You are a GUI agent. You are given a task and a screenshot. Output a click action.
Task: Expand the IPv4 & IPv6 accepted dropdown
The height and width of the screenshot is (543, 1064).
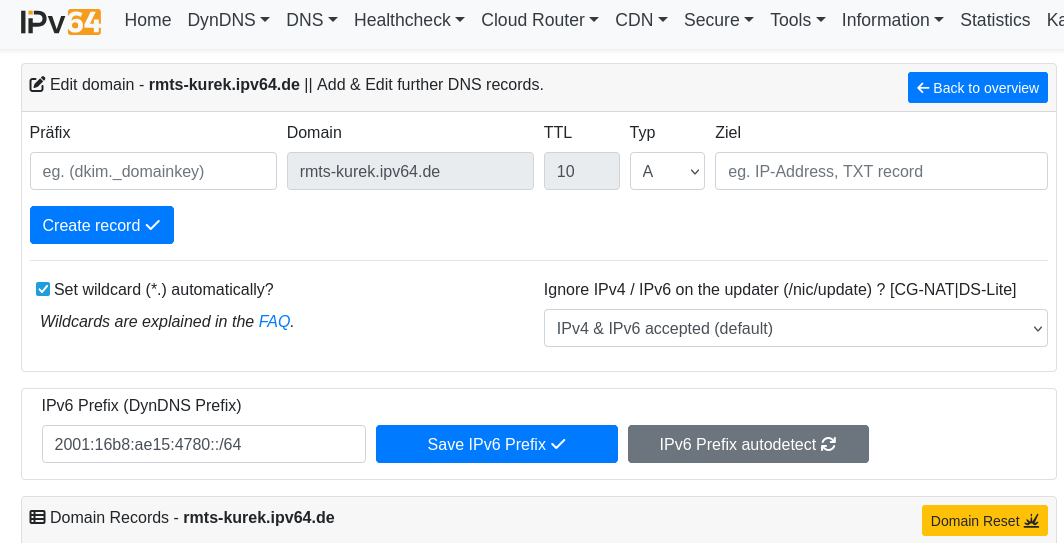795,328
